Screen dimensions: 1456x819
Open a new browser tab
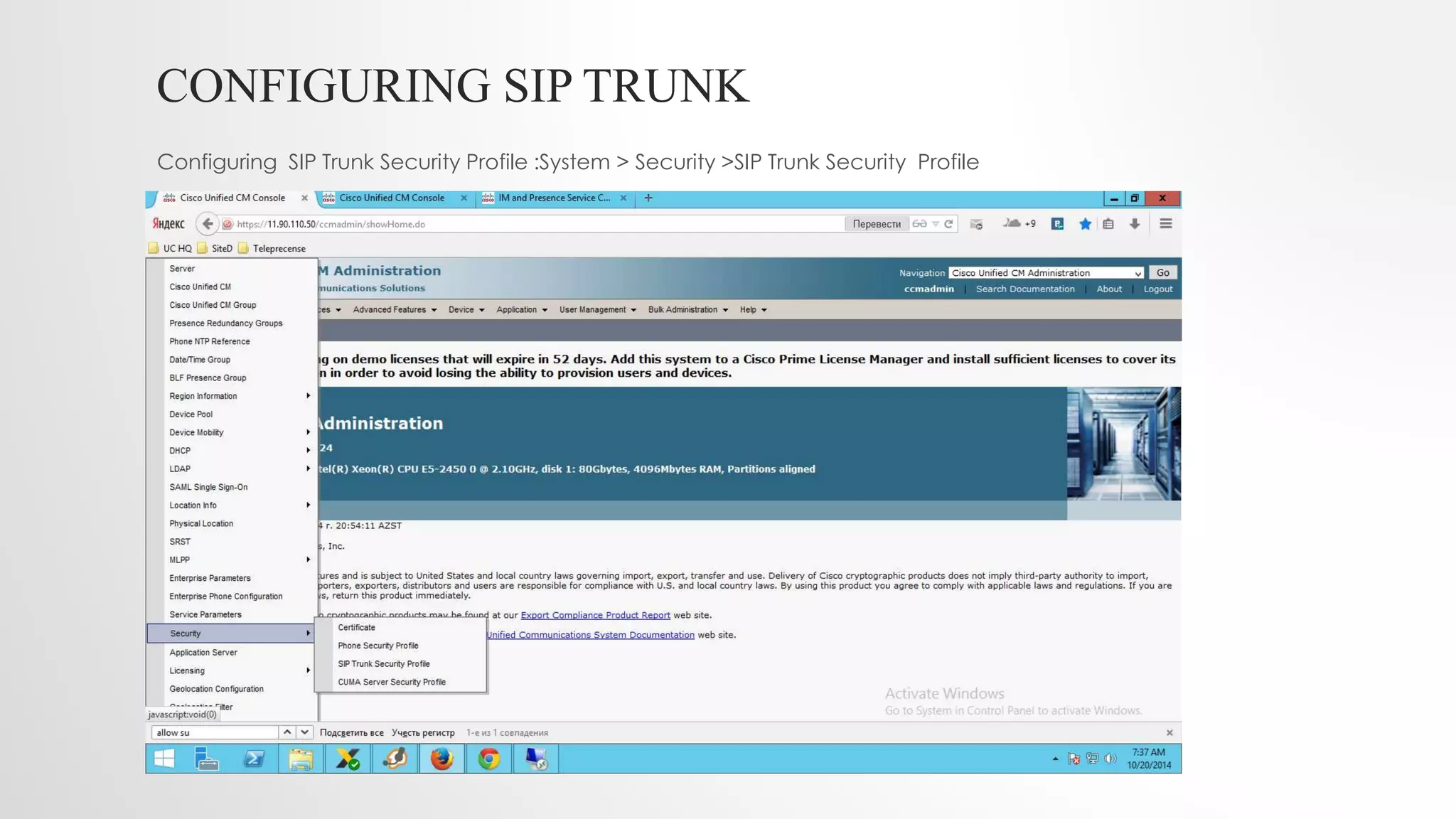coord(648,198)
